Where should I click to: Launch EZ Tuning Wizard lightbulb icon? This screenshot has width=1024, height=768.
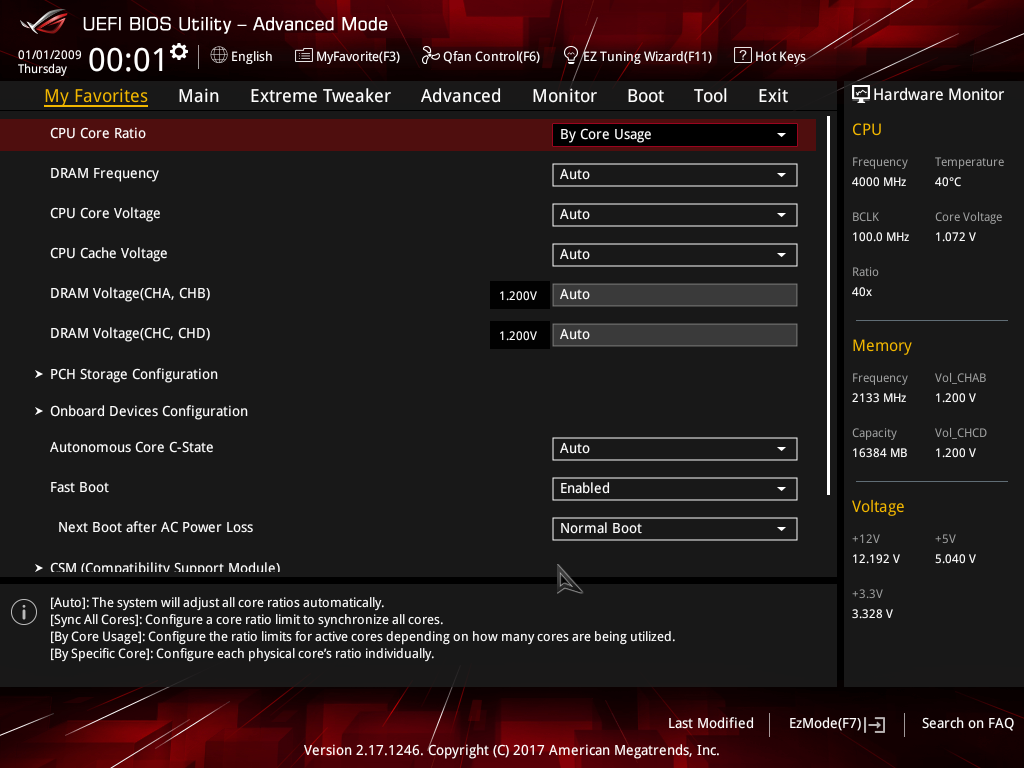(x=571, y=56)
